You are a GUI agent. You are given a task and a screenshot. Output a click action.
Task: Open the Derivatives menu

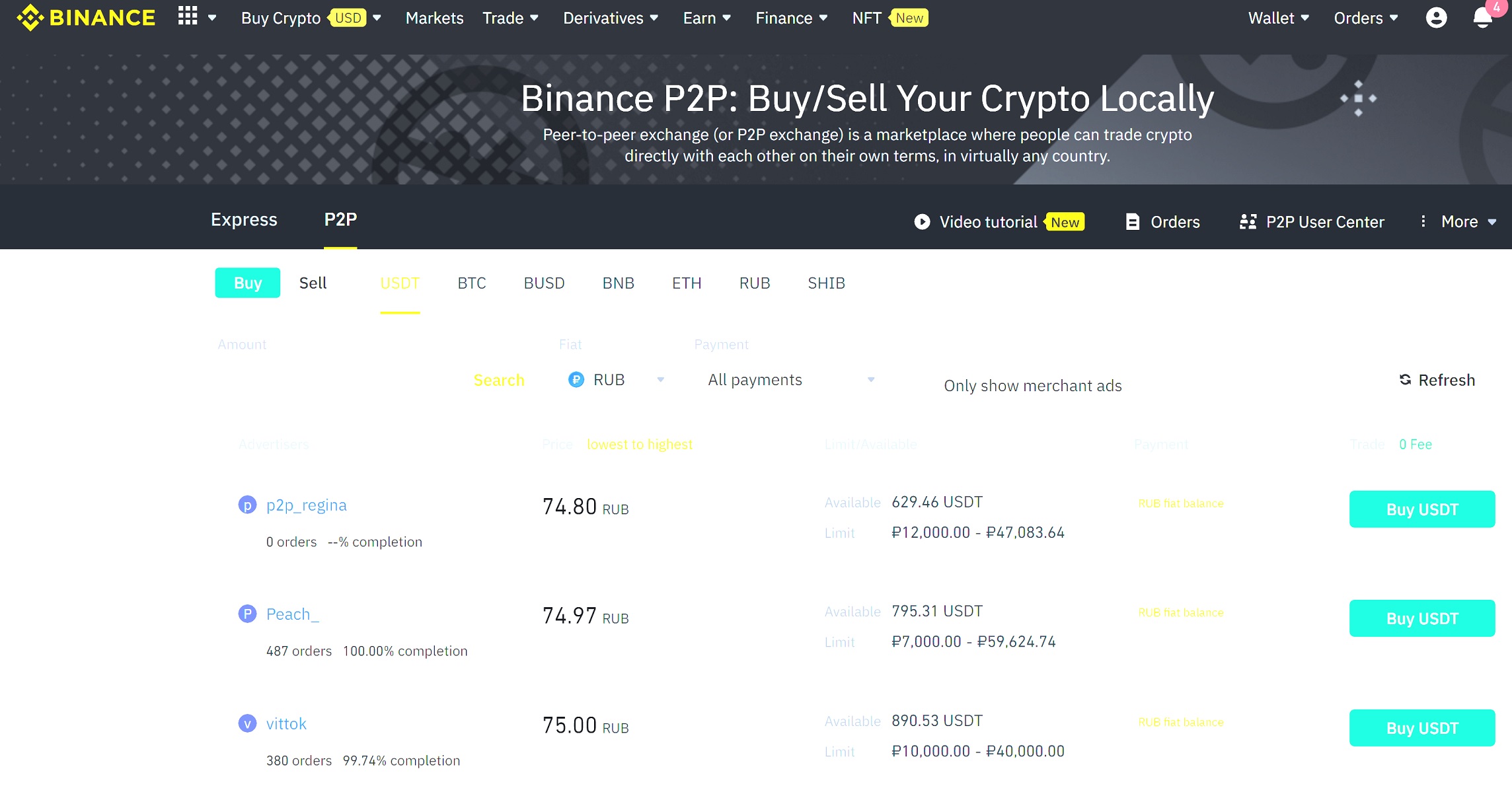pos(611,18)
